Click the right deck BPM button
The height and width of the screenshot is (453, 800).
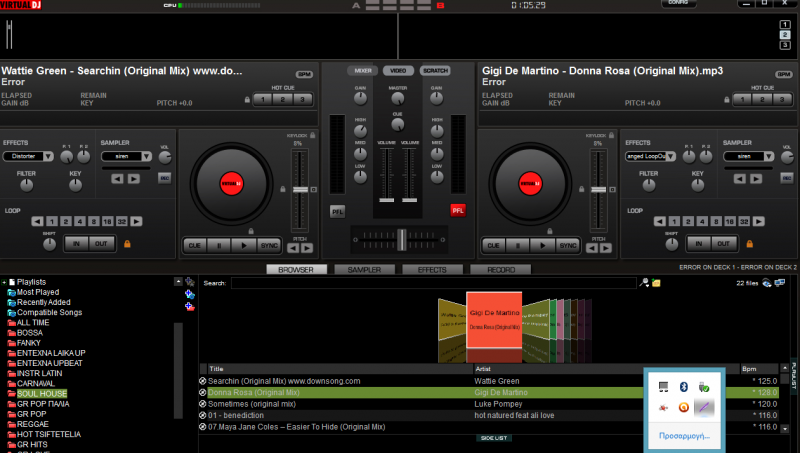[x=783, y=74]
